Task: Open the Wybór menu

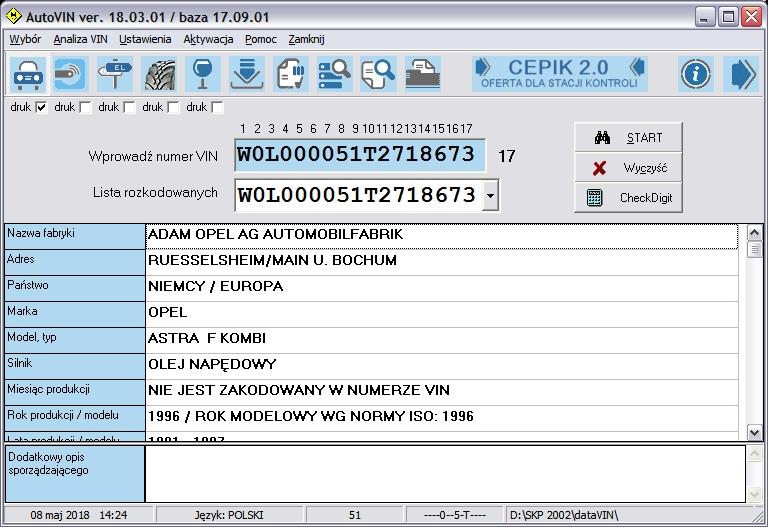Action: pyautogui.click(x=25, y=39)
